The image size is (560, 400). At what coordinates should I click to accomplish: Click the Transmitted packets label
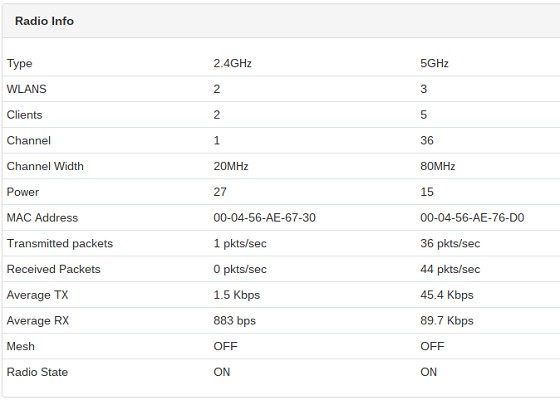60,243
